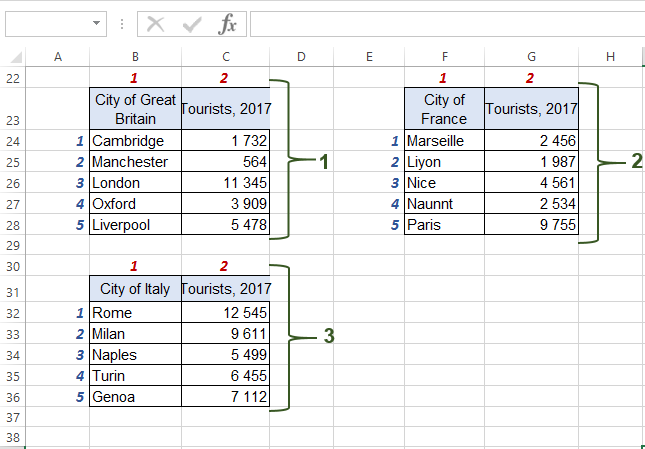Click the London tourists value 11 345
This screenshot has height=449, width=645.
(x=225, y=183)
